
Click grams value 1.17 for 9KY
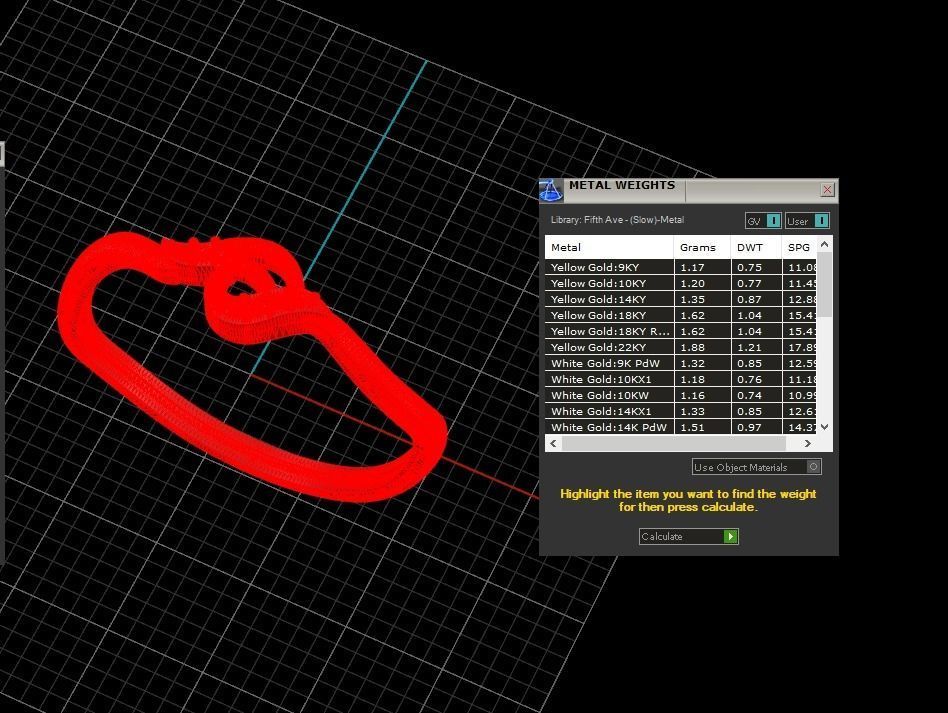click(692, 267)
